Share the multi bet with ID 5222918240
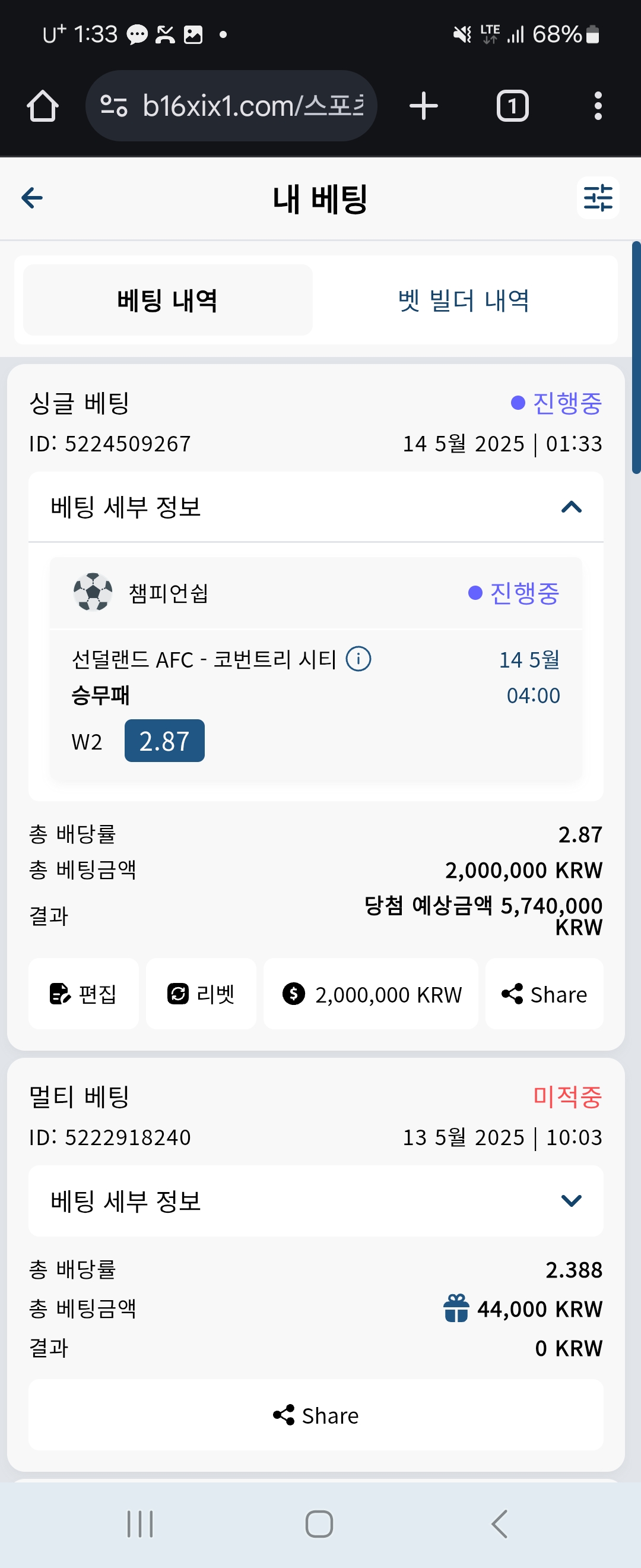Screen dimensions: 641x1568 pyautogui.click(x=316, y=1415)
